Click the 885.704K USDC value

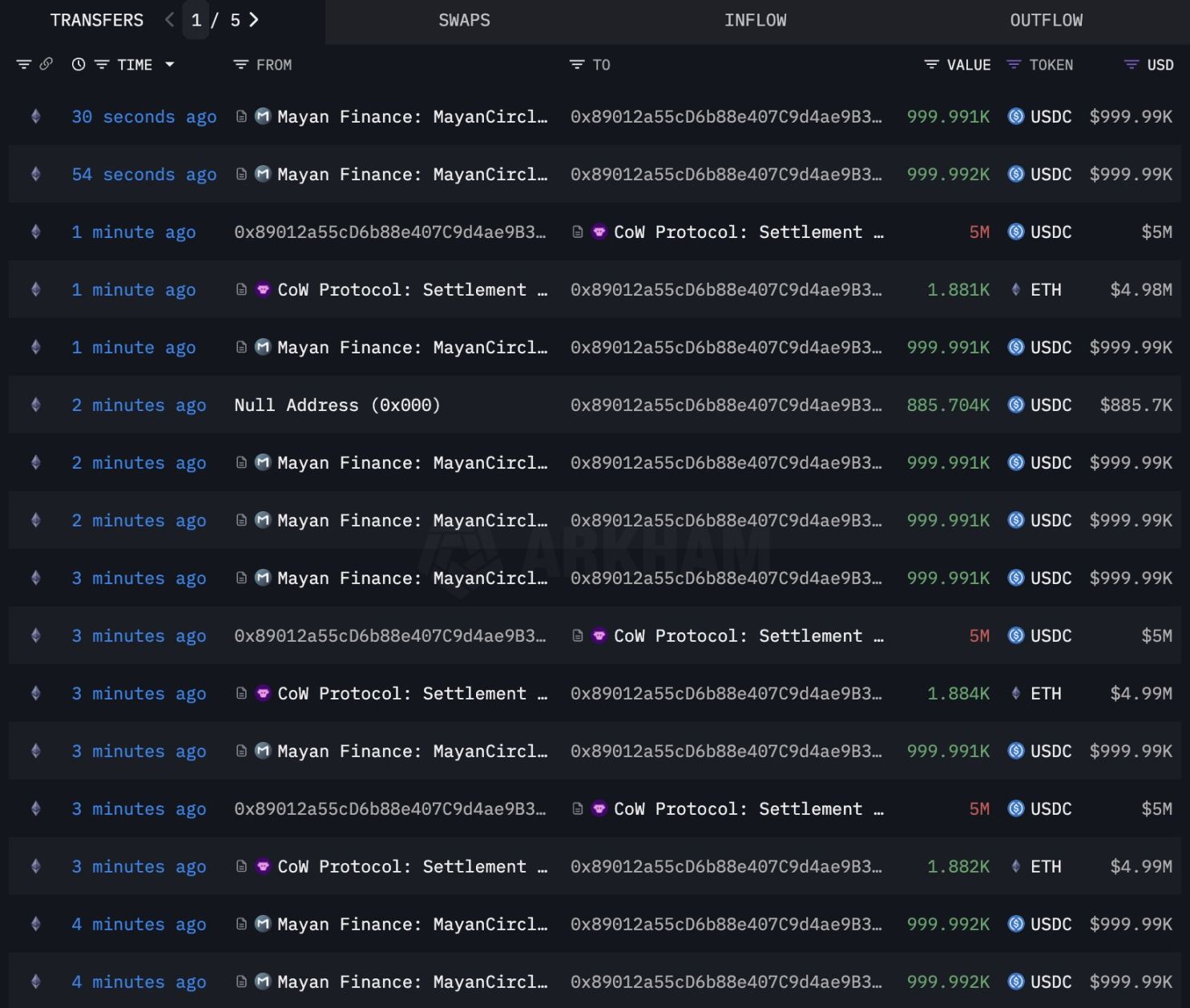point(948,405)
